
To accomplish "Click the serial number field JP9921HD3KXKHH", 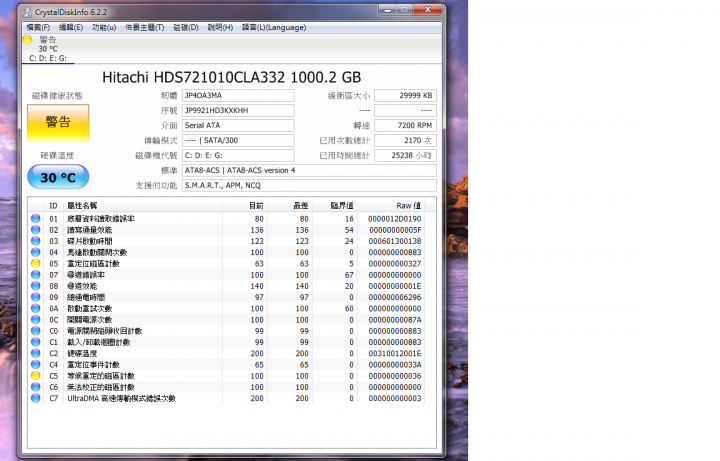I will coord(238,111).
